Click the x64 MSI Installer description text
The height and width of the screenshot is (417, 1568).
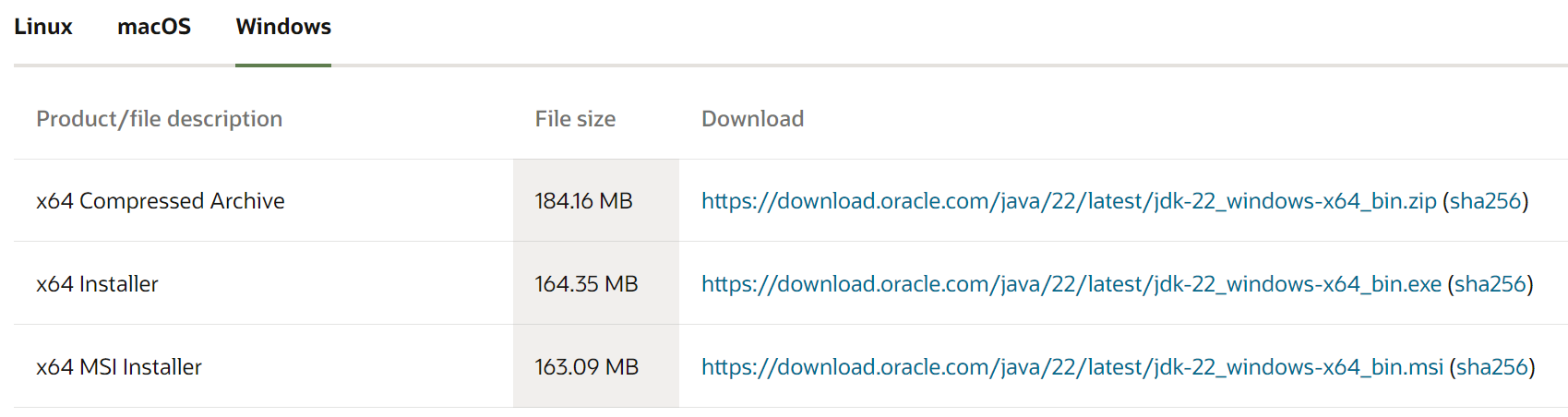(119, 367)
